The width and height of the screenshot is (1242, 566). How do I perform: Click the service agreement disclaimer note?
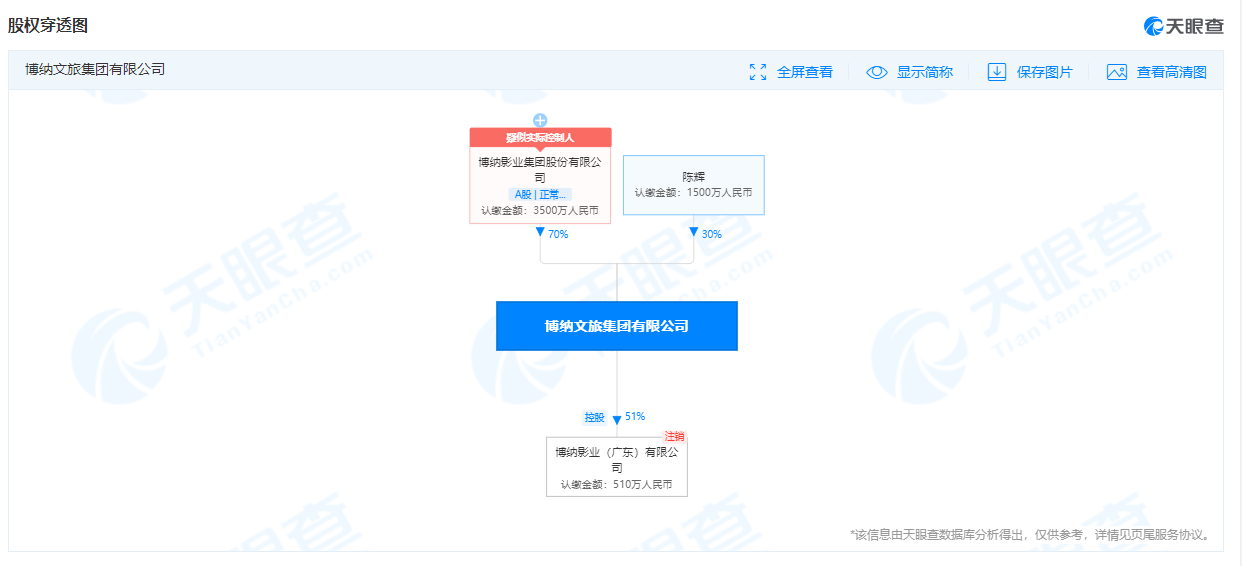[x=1030, y=535]
